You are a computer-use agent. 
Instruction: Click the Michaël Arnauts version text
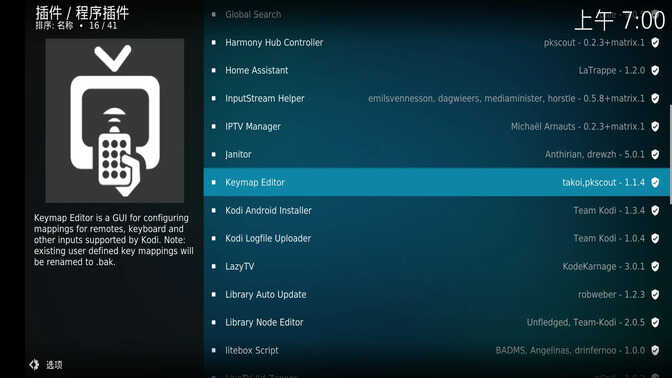pyautogui.click(x=578, y=126)
